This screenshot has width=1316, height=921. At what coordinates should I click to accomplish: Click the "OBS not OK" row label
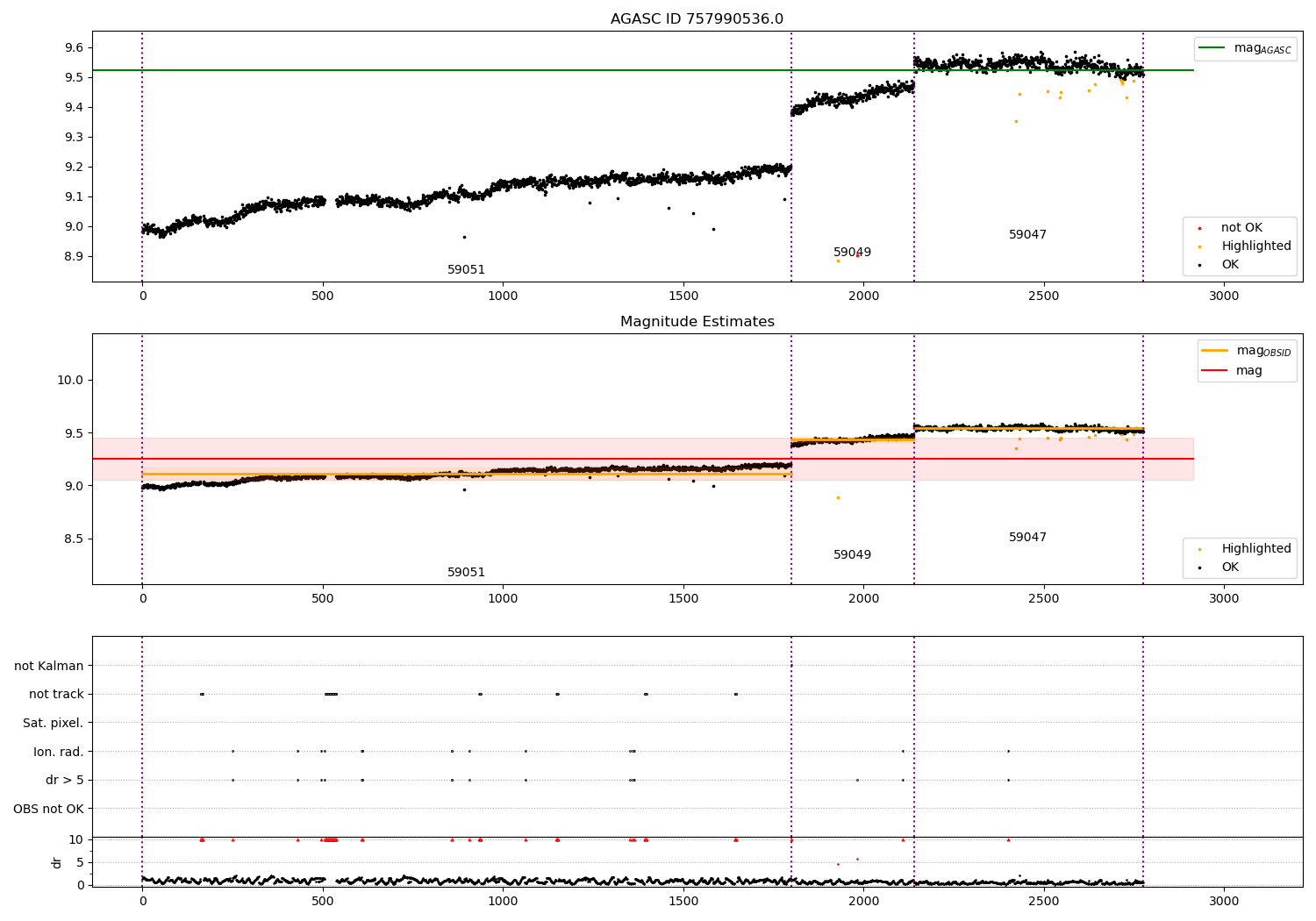click(x=48, y=809)
